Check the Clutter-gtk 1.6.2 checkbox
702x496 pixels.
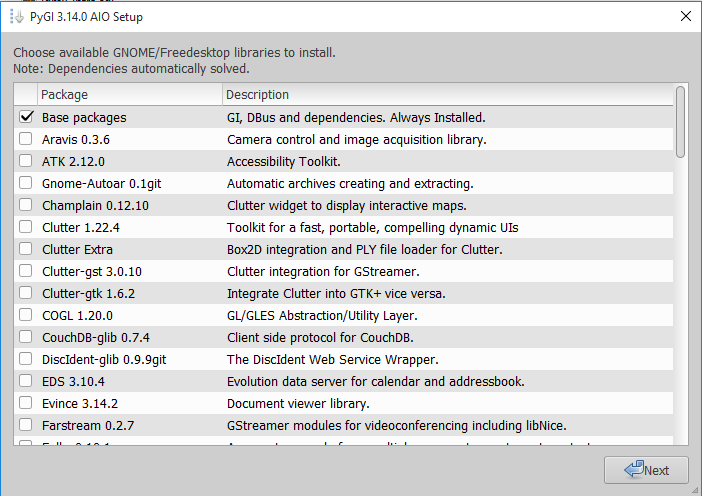(x=26, y=293)
